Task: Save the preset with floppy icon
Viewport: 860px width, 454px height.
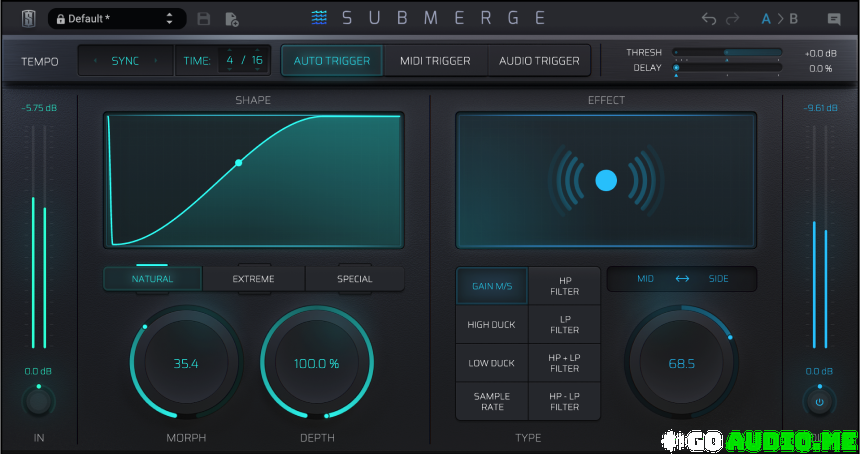Action: [203, 19]
